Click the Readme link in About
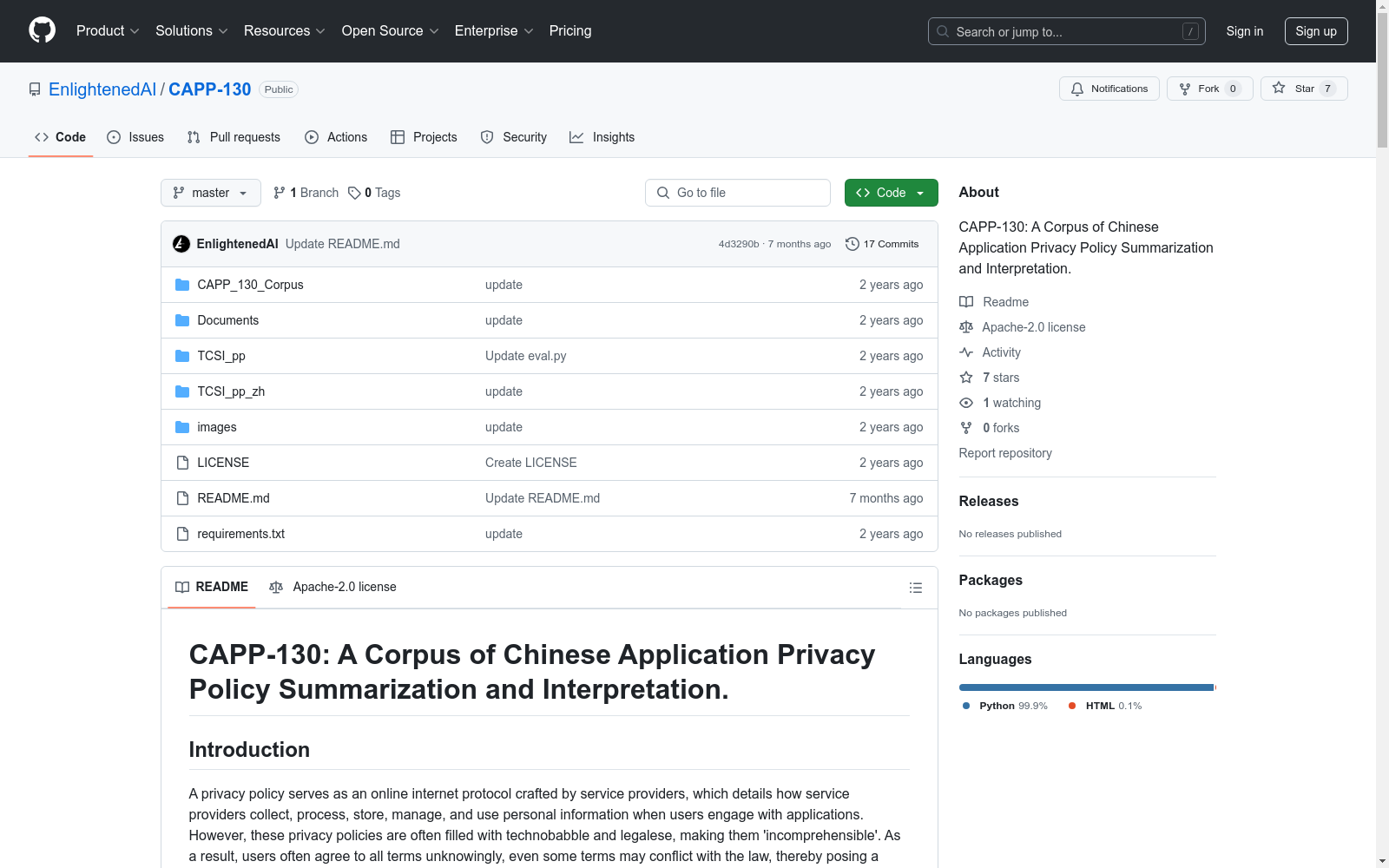This screenshot has width=1389, height=868. (994, 302)
